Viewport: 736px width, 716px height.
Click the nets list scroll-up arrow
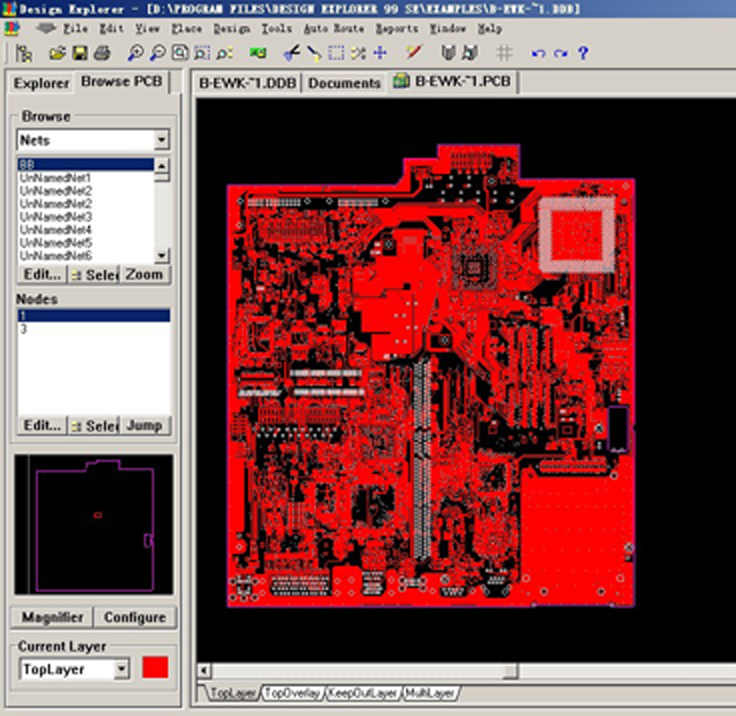pyautogui.click(x=161, y=165)
